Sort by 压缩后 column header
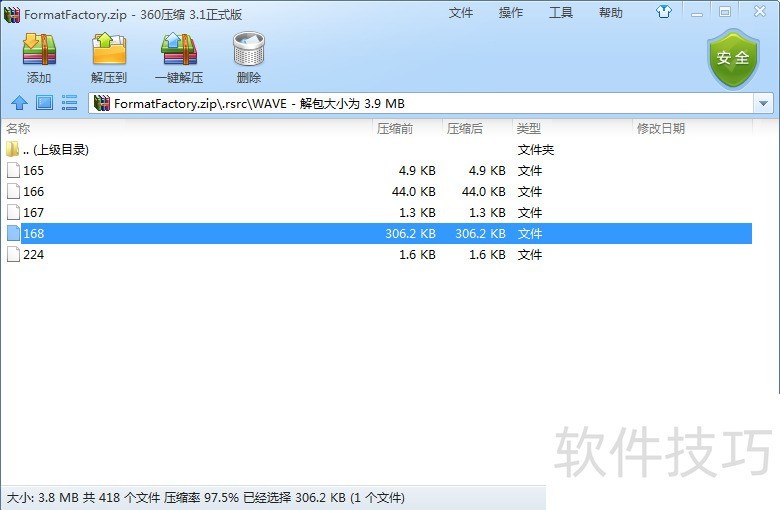780x510 pixels. (x=477, y=128)
